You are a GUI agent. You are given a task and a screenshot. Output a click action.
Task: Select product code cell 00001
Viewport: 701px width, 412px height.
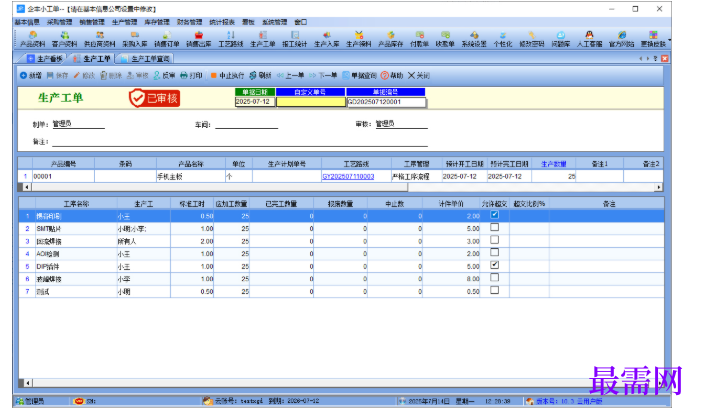tap(63, 177)
